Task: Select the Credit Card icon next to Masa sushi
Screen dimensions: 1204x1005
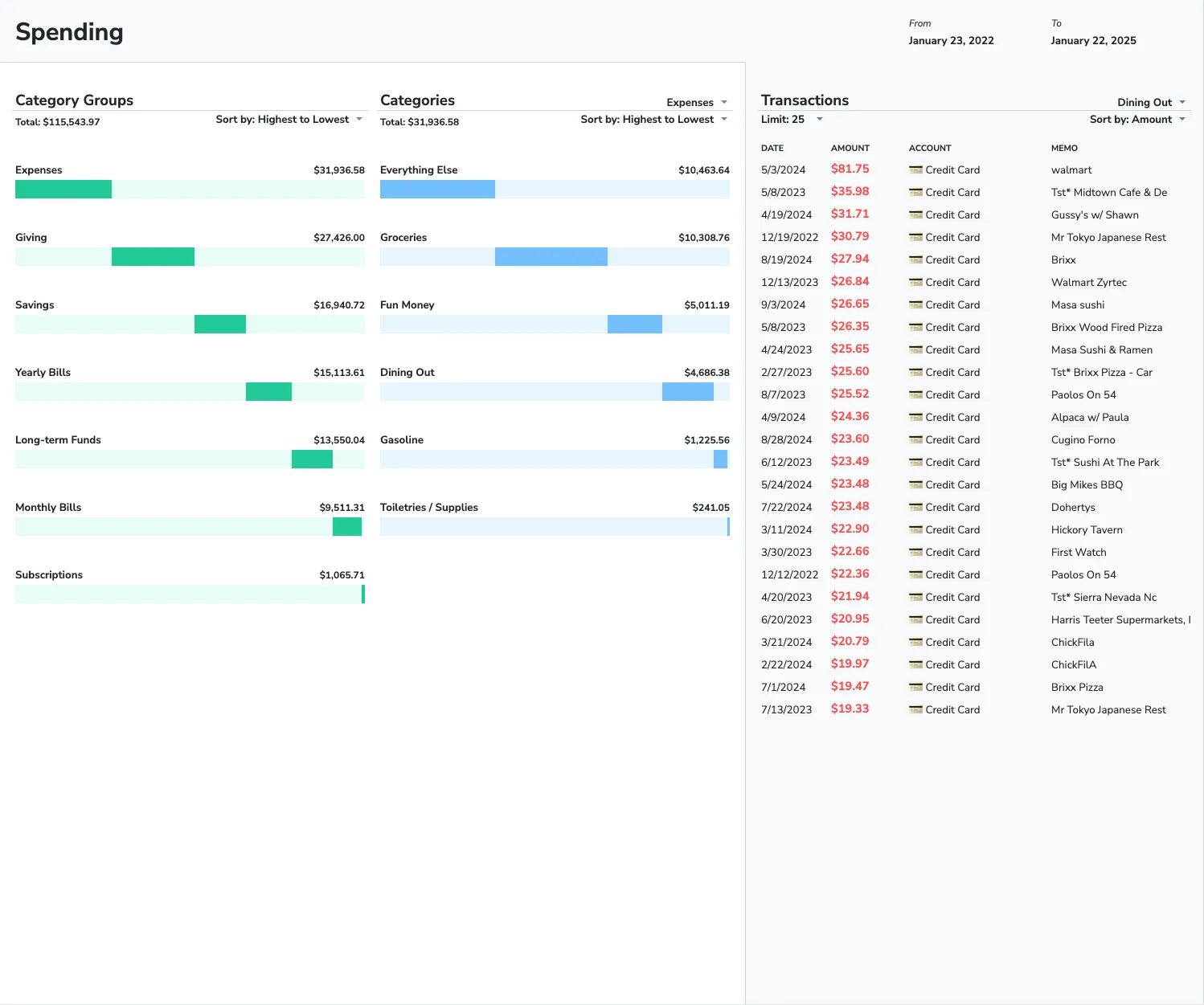Action: (x=915, y=304)
